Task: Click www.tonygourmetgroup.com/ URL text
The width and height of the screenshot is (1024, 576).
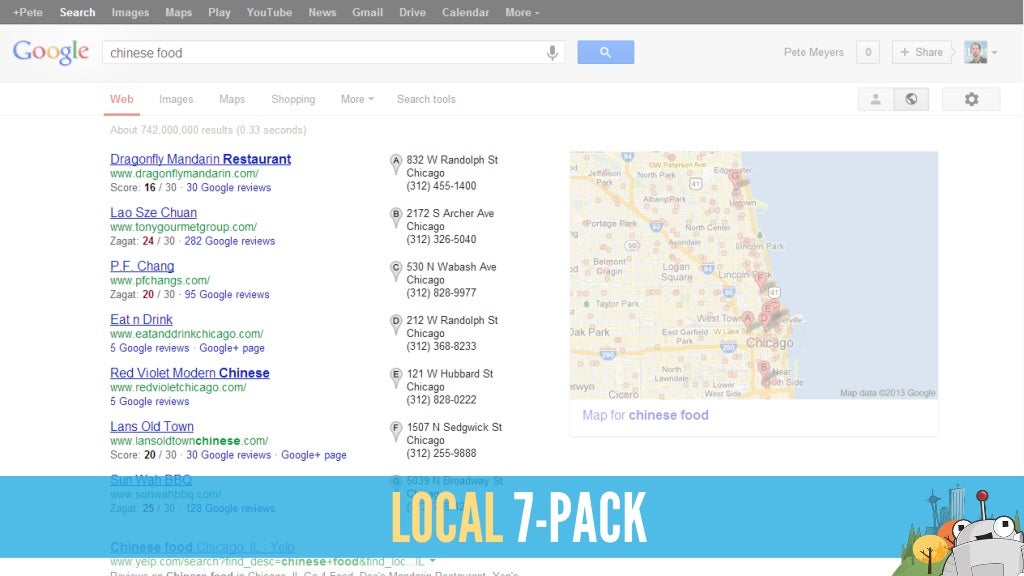Action: [x=183, y=227]
